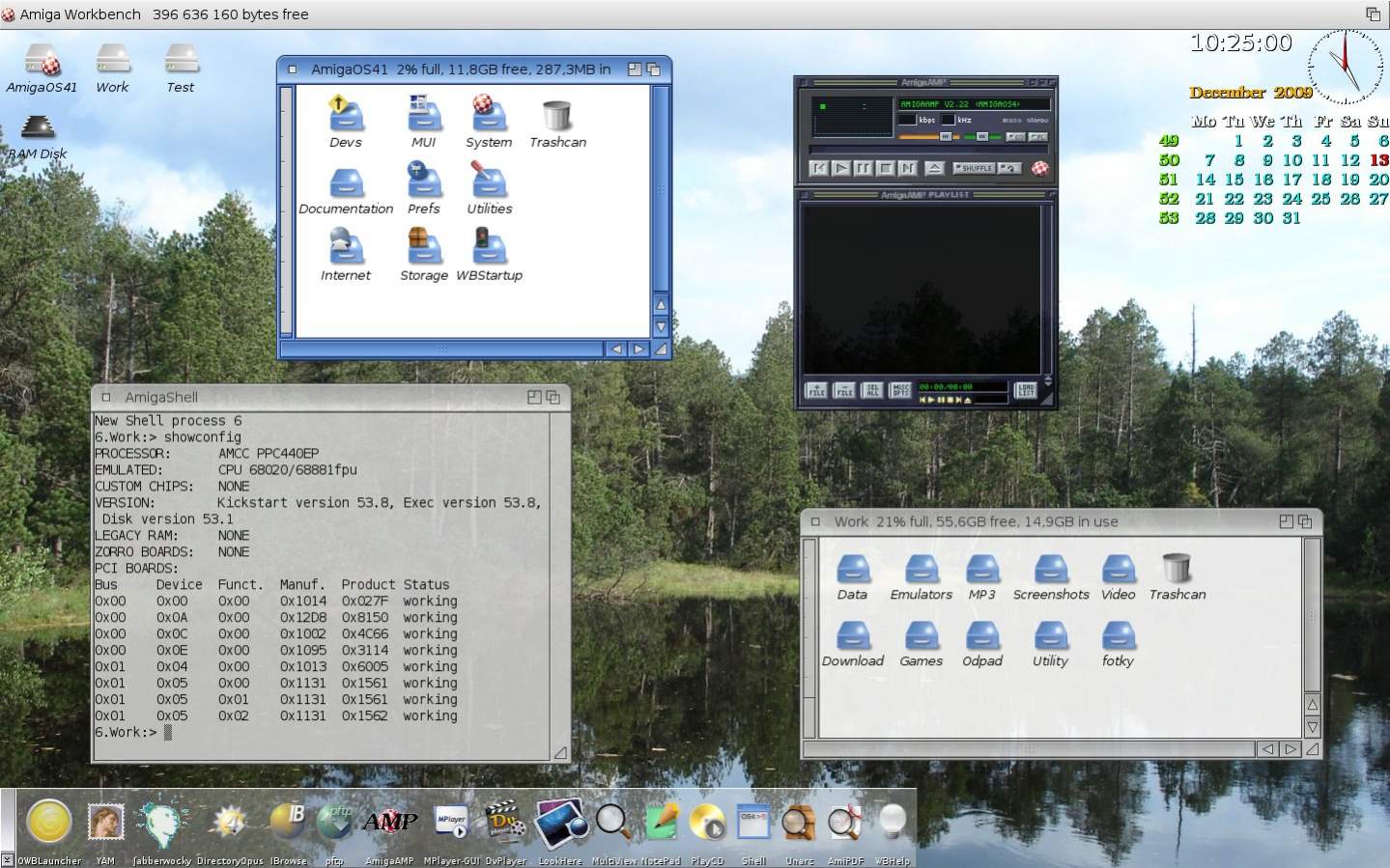The height and width of the screenshot is (868, 1390).
Task: Click AmigaAMP icon in the dock
Action: tap(389, 823)
